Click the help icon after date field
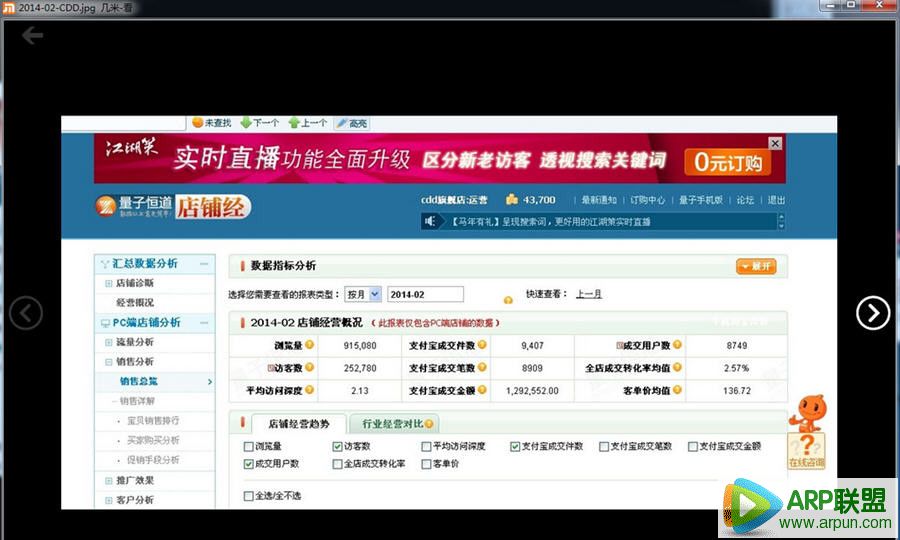This screenshot has width=900, height=540. 508,300
